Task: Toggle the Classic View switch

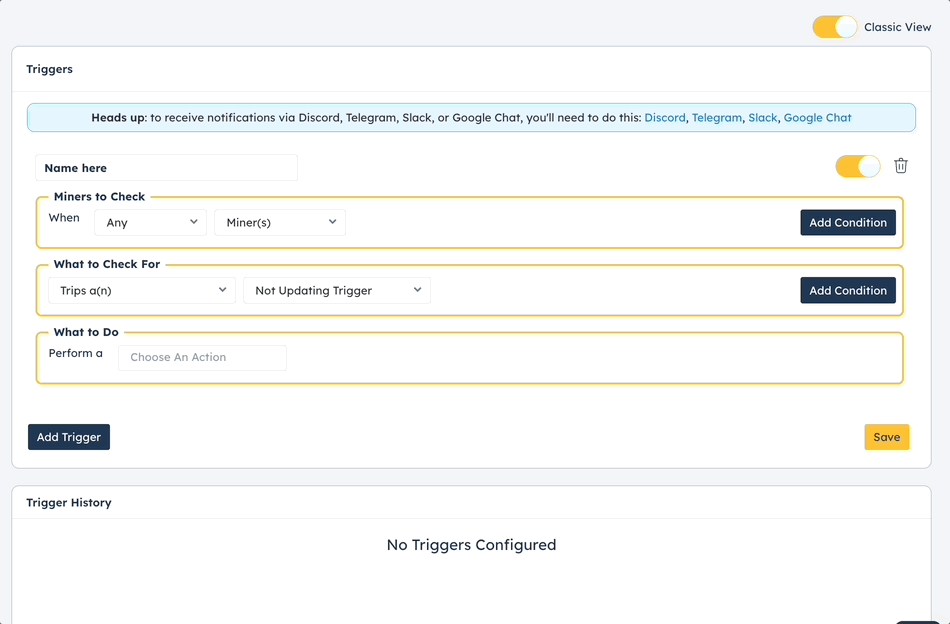Action: (x=834, y=27)
